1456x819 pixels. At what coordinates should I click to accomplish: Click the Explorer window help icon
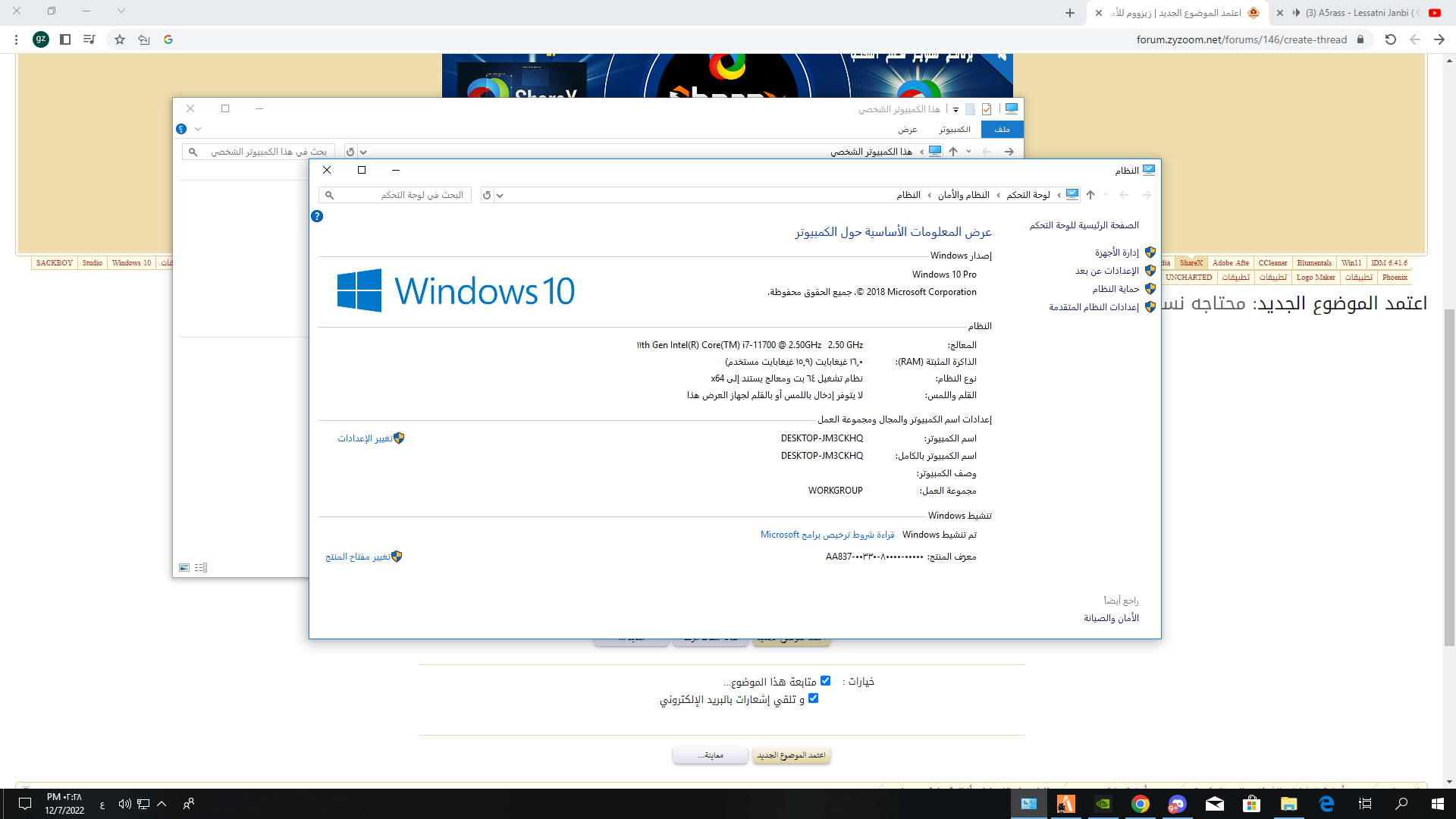(x=181, y=129)
